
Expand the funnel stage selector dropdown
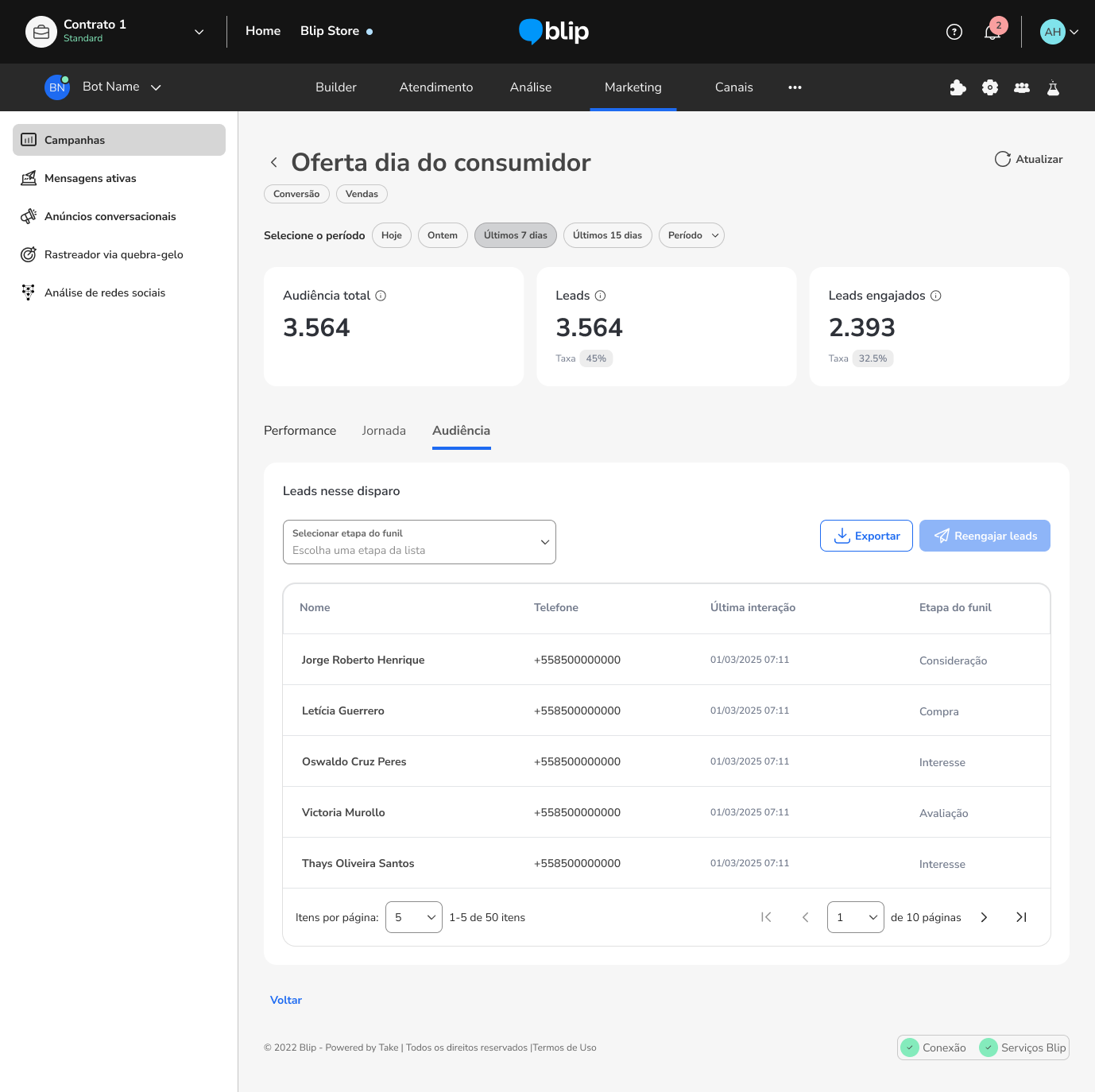pos(420,542)
